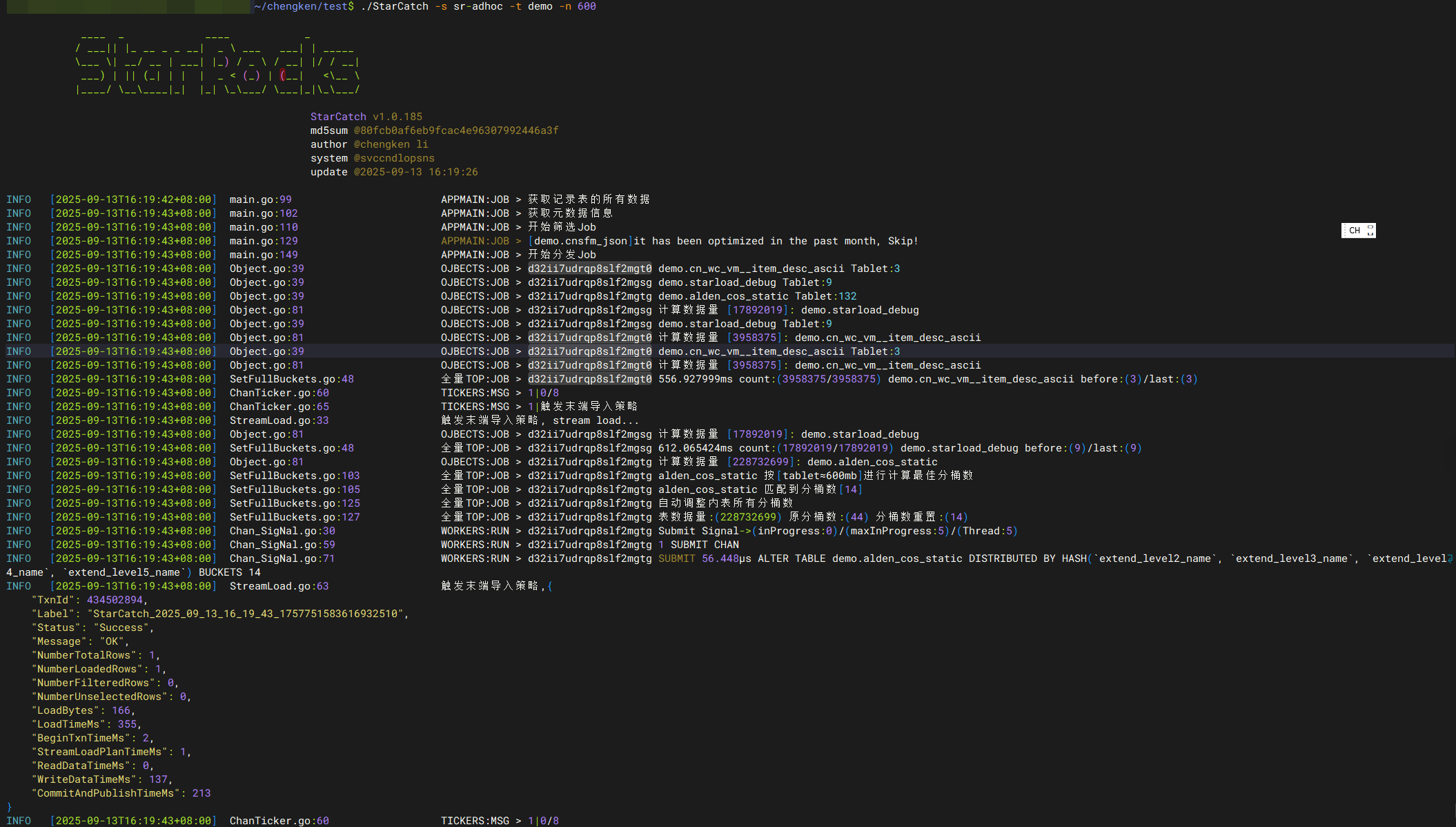Open the lower options icon in CH language bar
The width and height of the screenshot is (1456, 827).
1370,234
